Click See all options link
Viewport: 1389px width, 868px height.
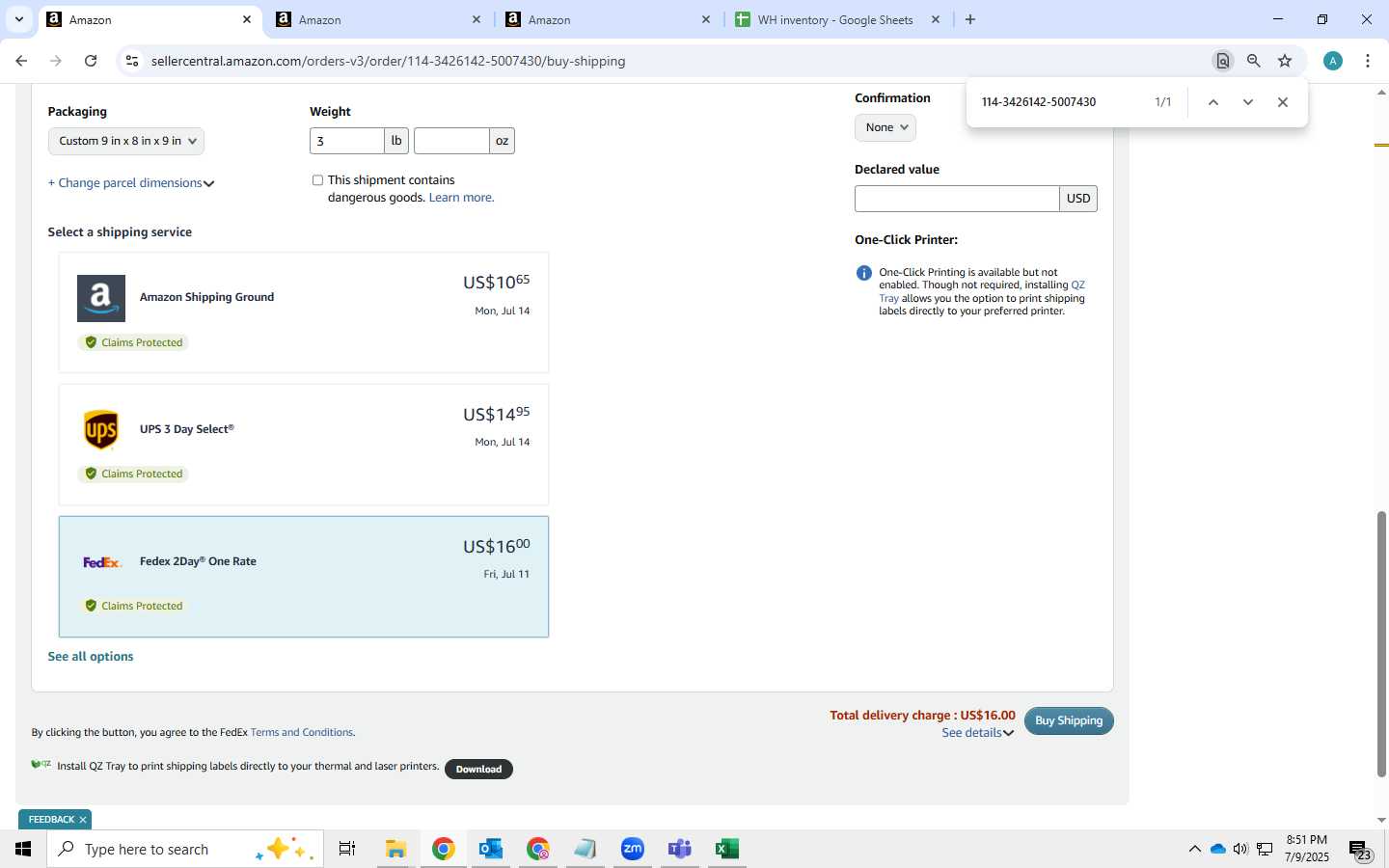pyautogui.click(x=91, y=657)
